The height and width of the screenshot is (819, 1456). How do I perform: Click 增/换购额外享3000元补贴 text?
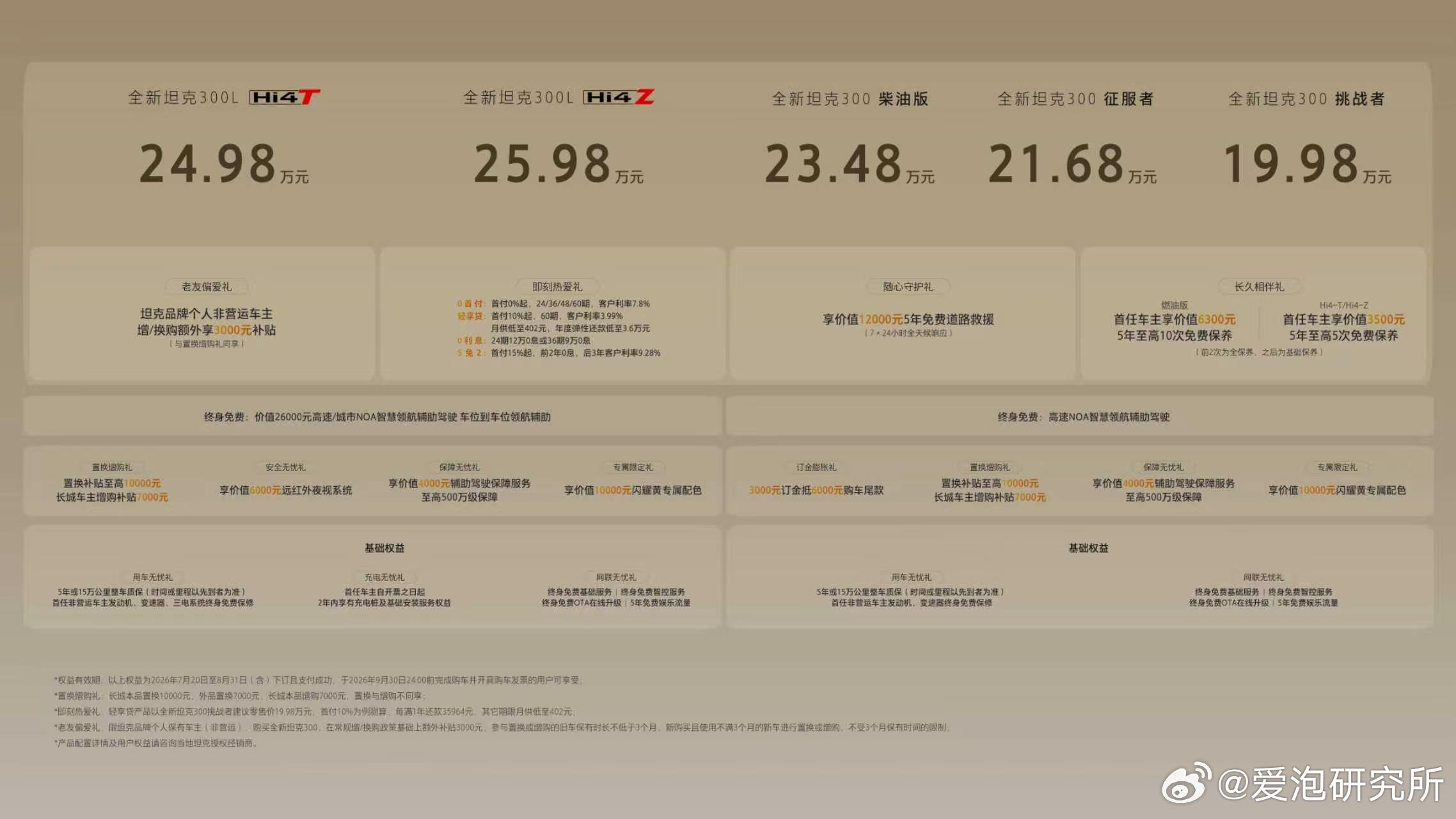pyautogui.click(x=206, y=330)
